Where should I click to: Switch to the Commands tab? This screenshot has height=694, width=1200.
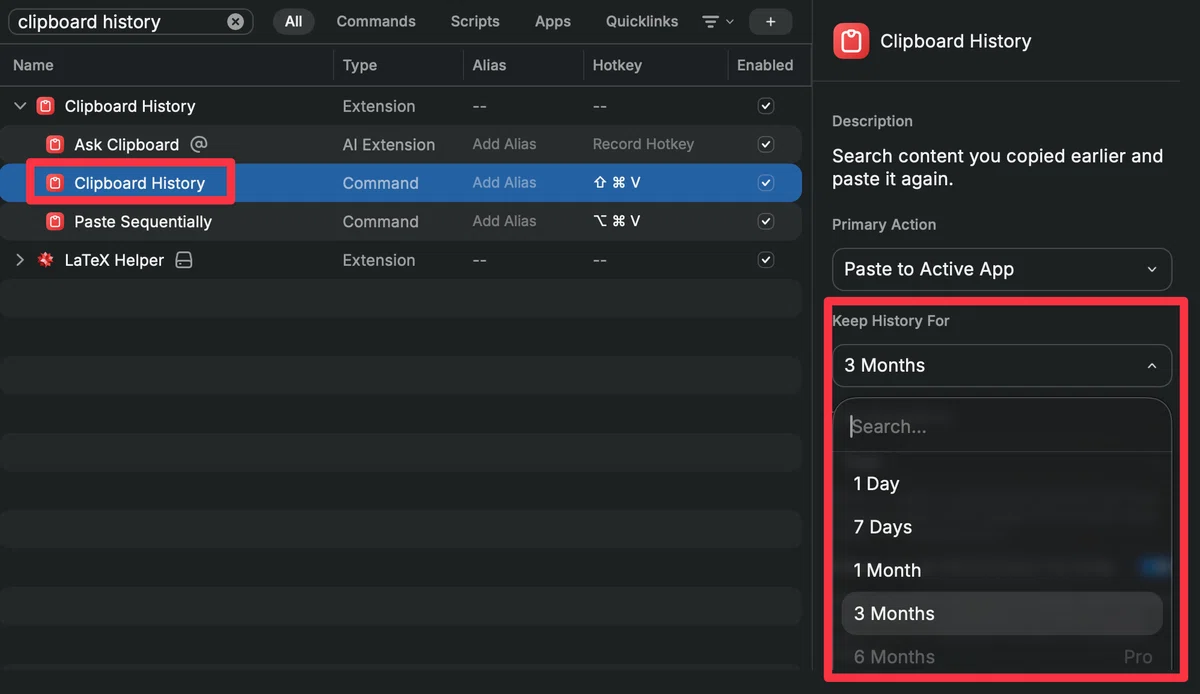click(x=376, y=21)
